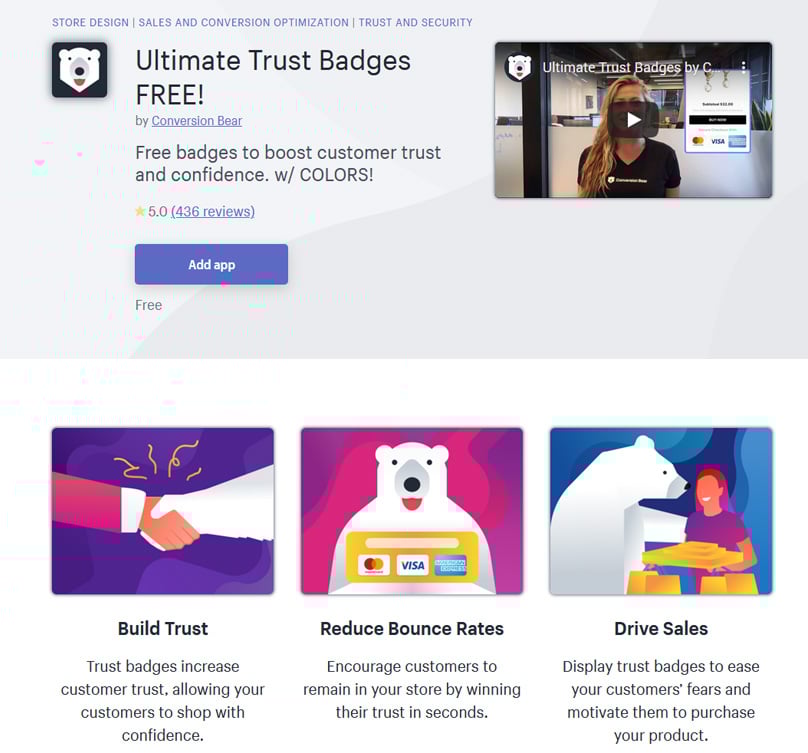
Task: Click the American Express icon in the video
Action: tap(738, 141)
